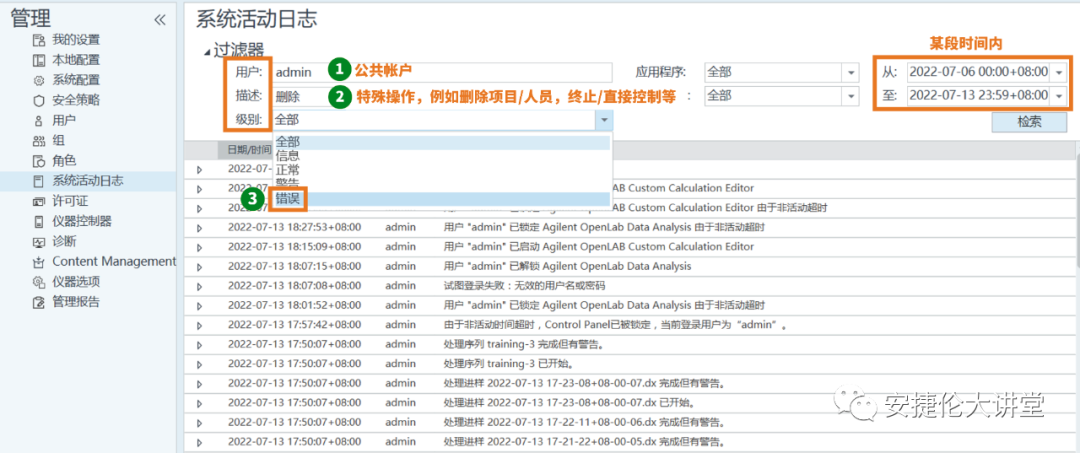
Task: Choose 错误 in the level list
Action: (288, 199)
